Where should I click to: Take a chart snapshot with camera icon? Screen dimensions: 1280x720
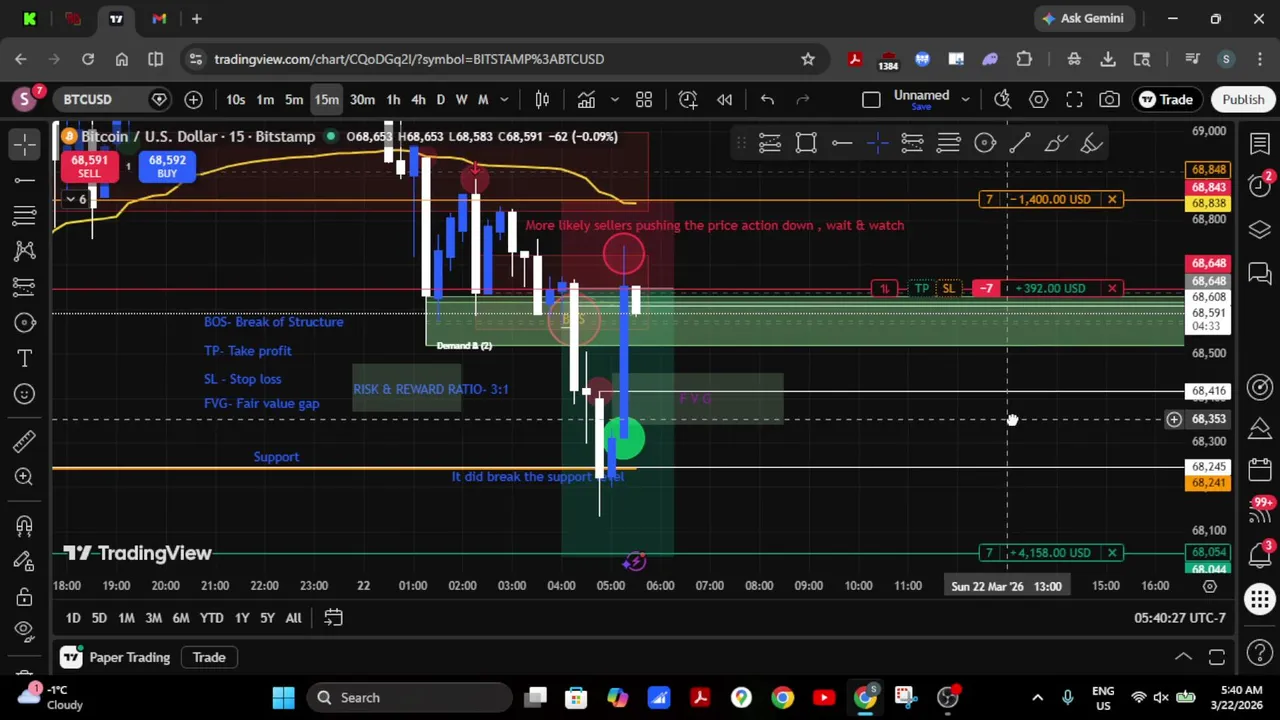click(1109, 99)
